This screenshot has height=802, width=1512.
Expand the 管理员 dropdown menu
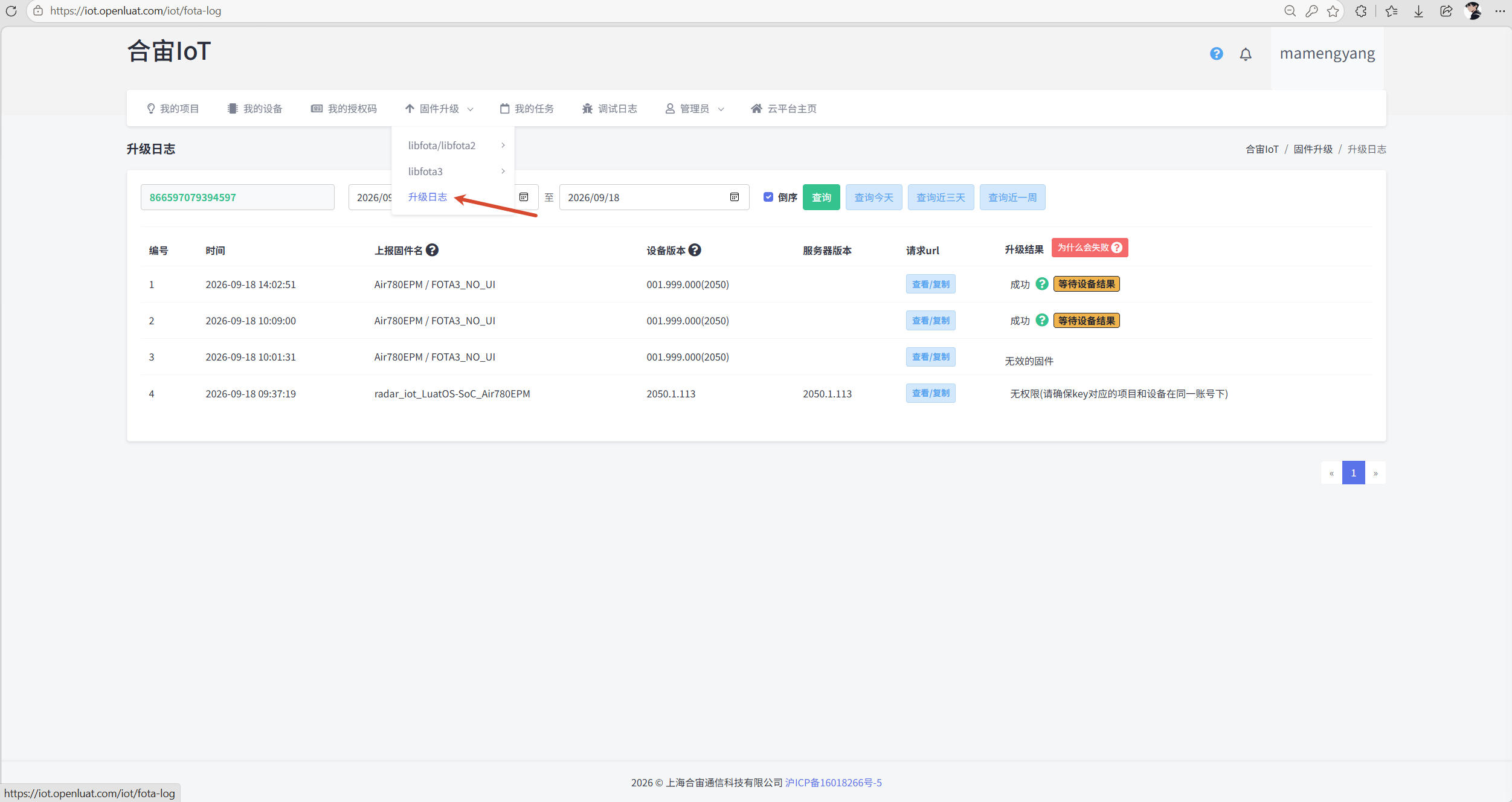(x=695, y=109)
